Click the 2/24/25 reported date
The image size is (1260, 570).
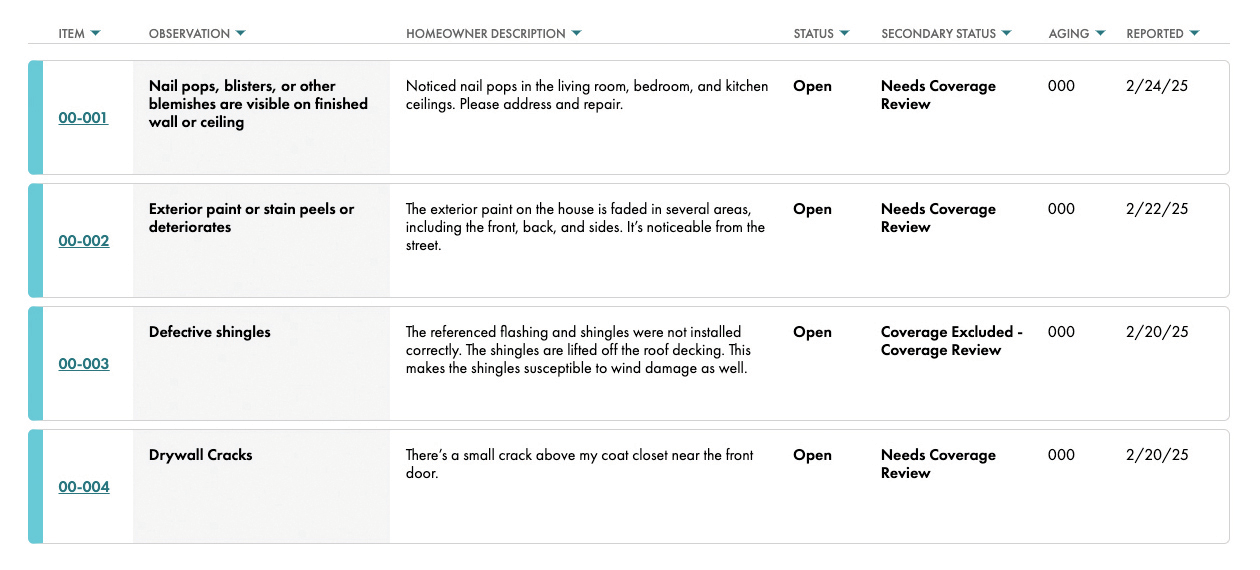1157,86
